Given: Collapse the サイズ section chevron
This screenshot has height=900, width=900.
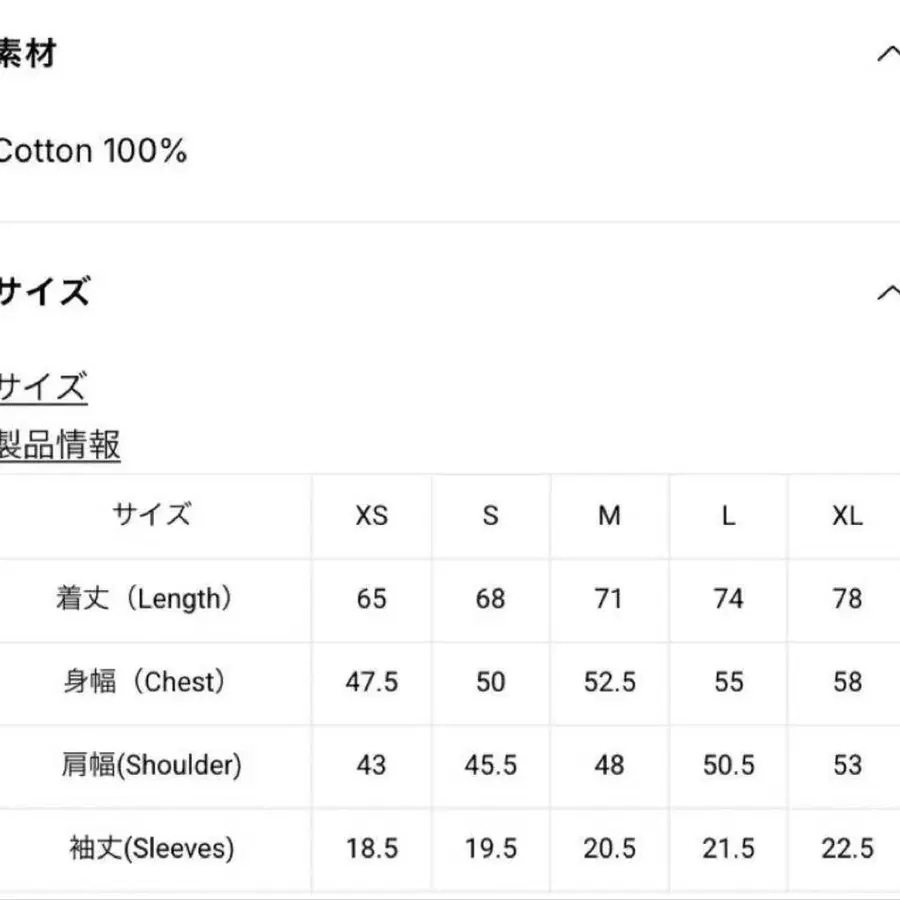Looking at the screenshot, I should tap(886, 292).
